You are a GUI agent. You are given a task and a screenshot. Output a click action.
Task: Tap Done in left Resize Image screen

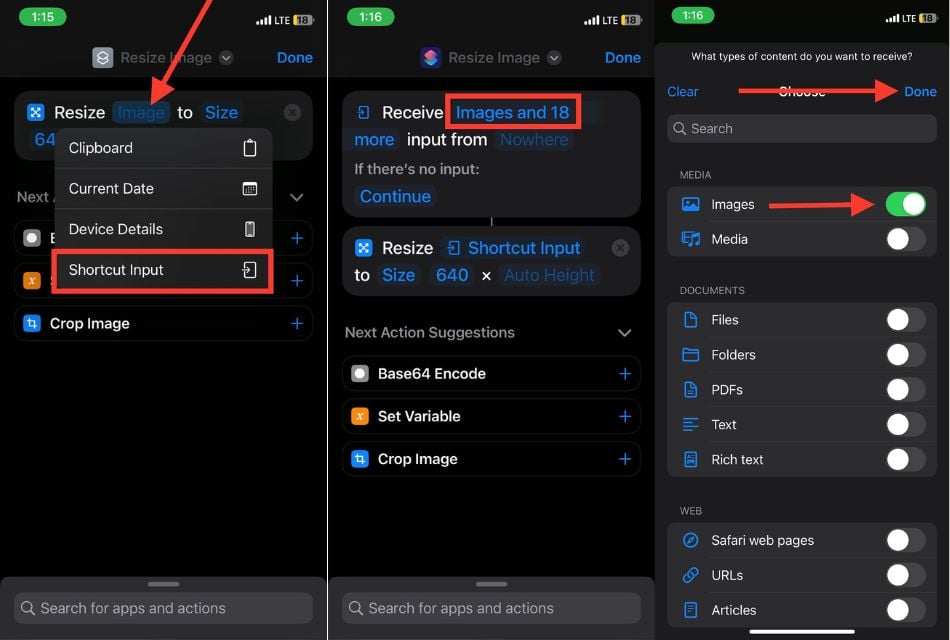[294, 58]
